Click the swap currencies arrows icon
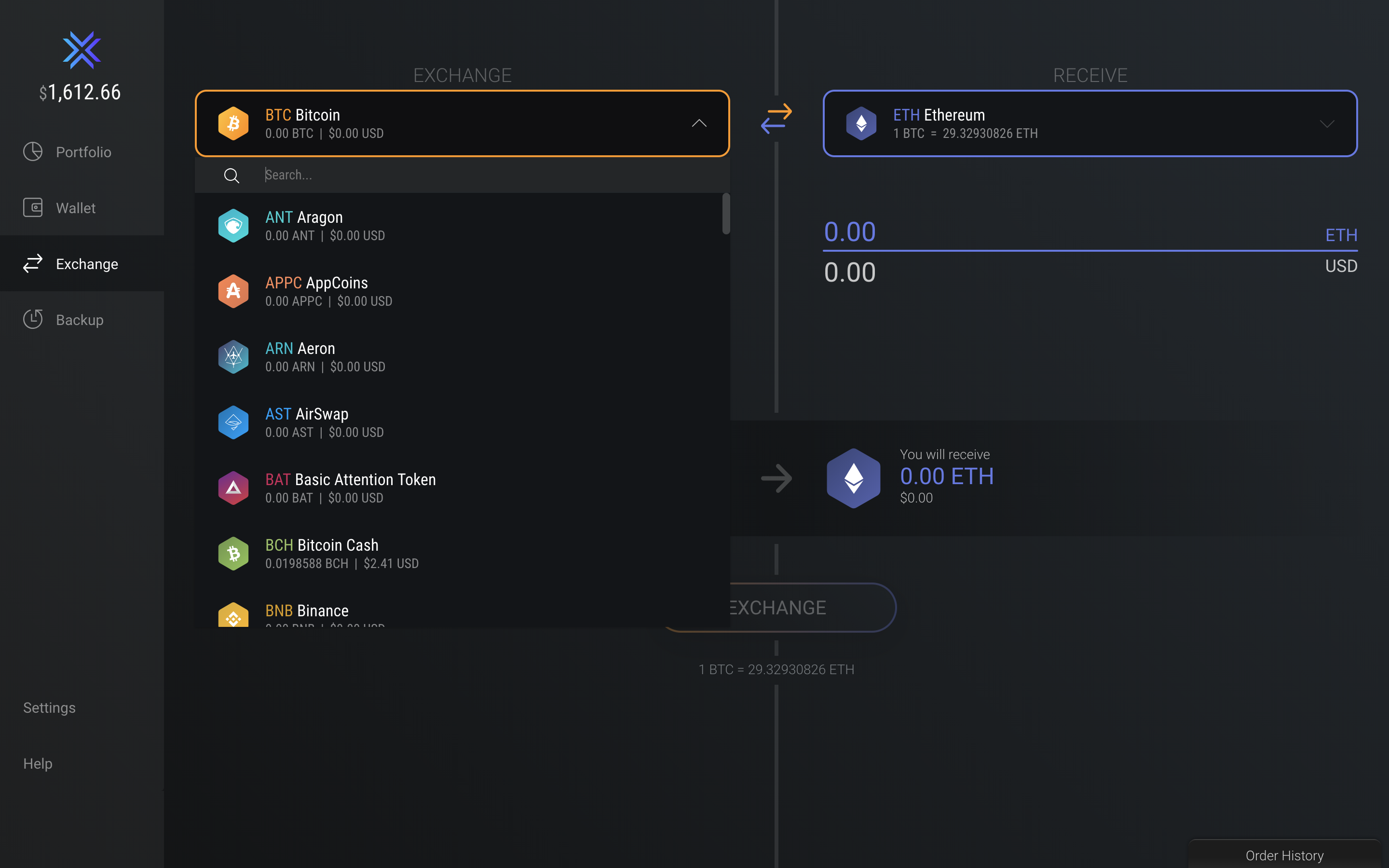1389x868 pixels. 776,119
